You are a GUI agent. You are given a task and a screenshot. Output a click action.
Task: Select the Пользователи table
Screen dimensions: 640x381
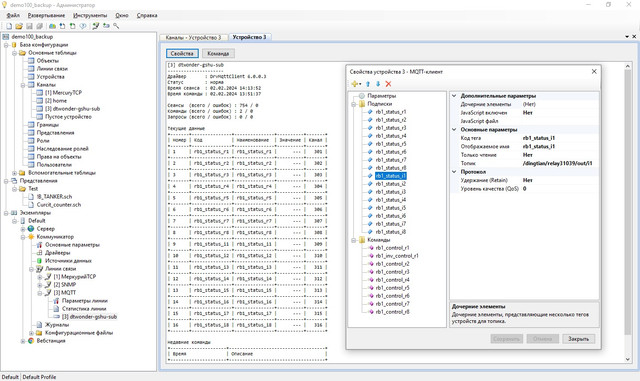[x=54, y=165]
